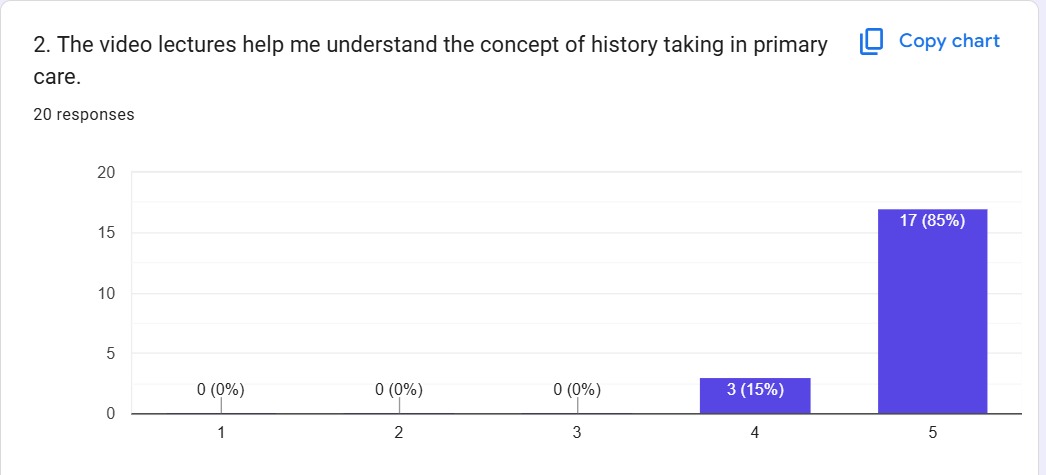Click the y-axis value 10

107,294
